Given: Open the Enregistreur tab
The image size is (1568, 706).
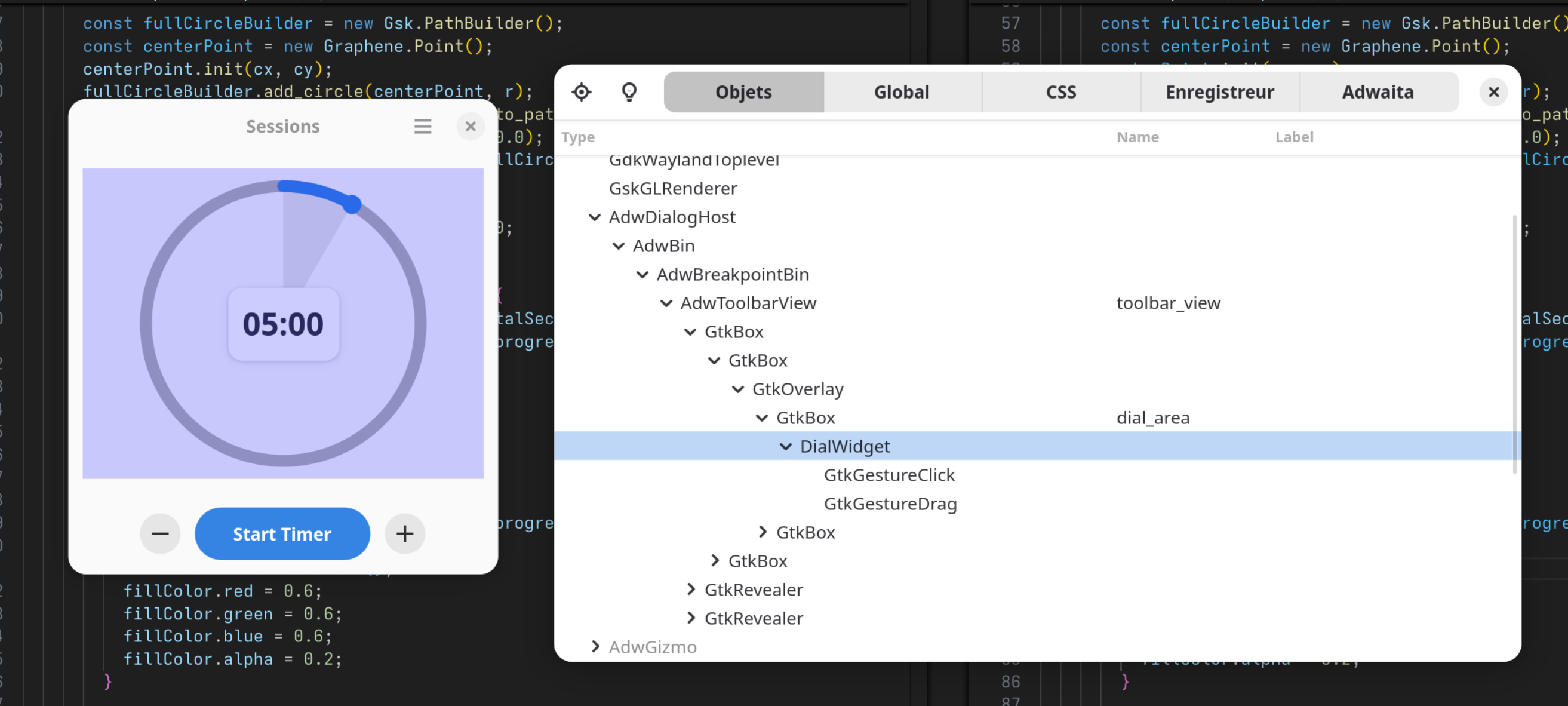Looking at the screenshot, I should tap(1219, 92).
